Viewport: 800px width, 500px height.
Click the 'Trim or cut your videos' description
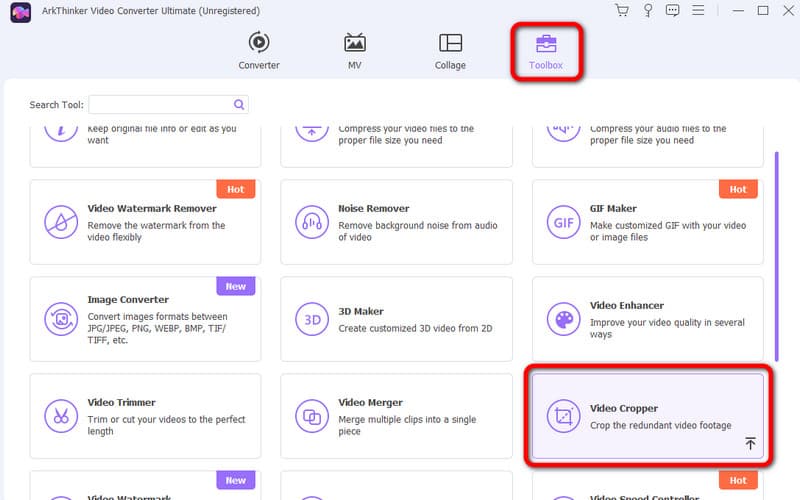pyautogui.click(x=166, y=425)
